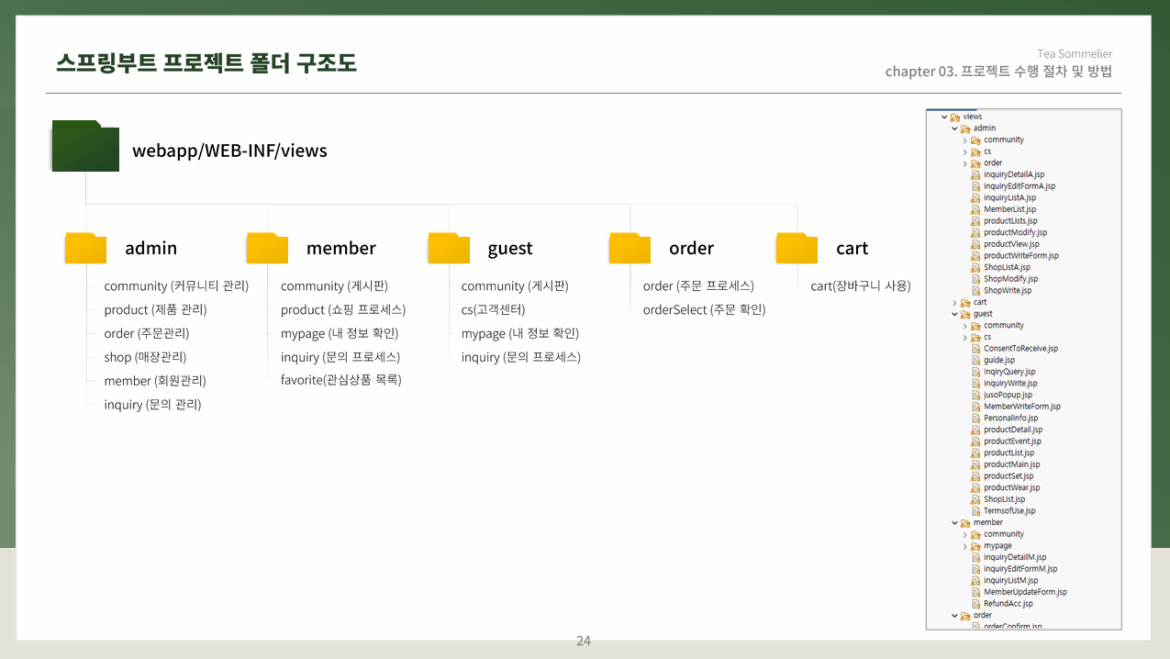Screen dimensions: 1170x659
Task: Click the file icon beside MemberList.jsp
Action: click(x=975, y=210)
